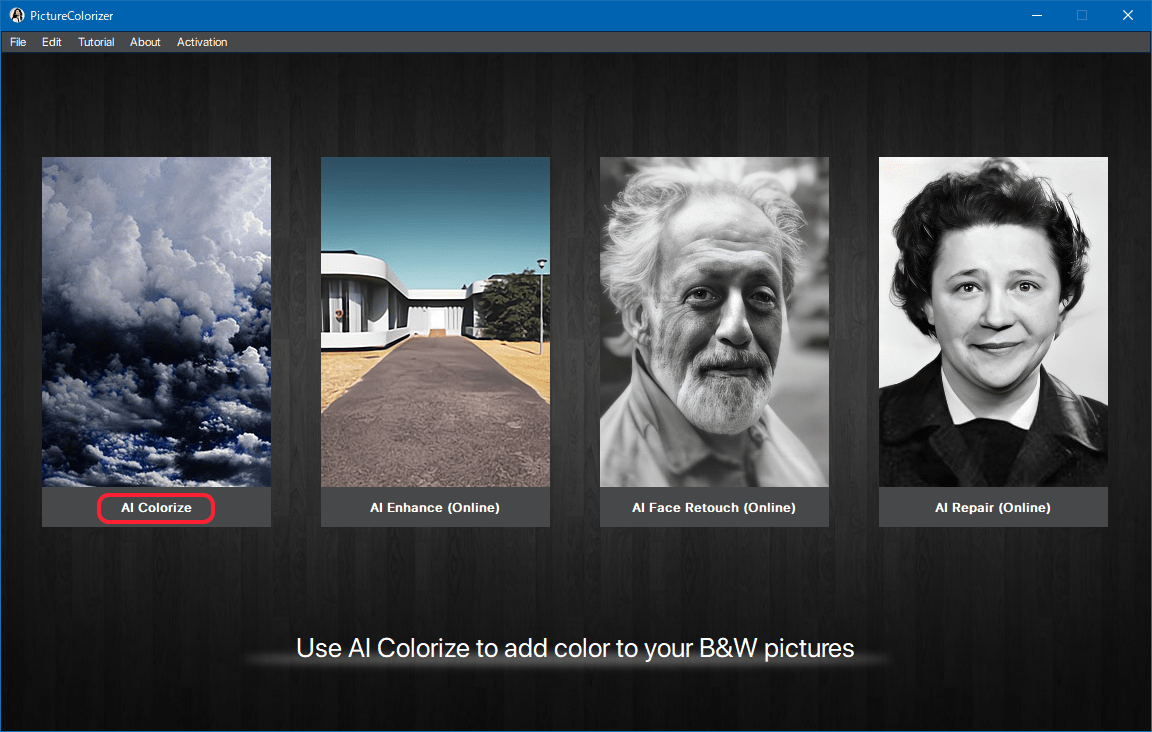Select the white building driveway thumbnail

[435, 321]
